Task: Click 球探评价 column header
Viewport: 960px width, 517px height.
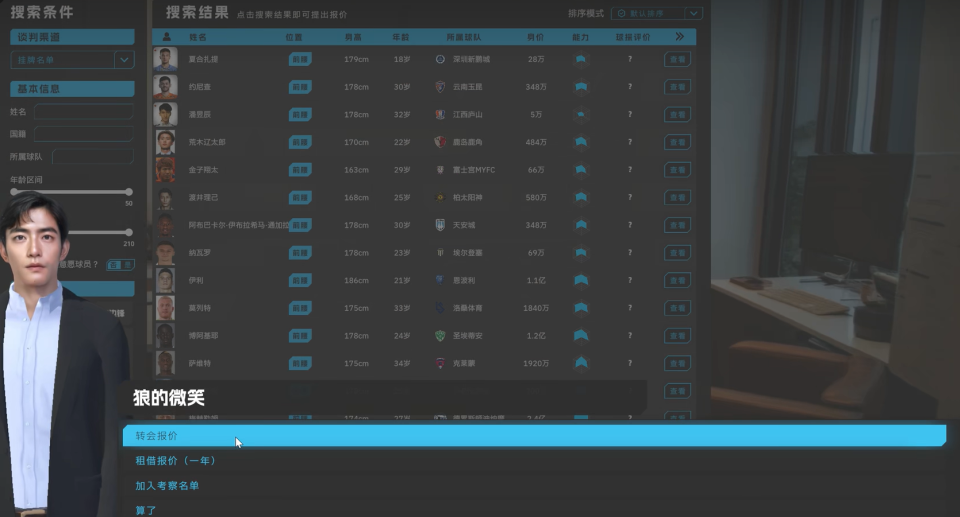Action: tap(633, 37)
